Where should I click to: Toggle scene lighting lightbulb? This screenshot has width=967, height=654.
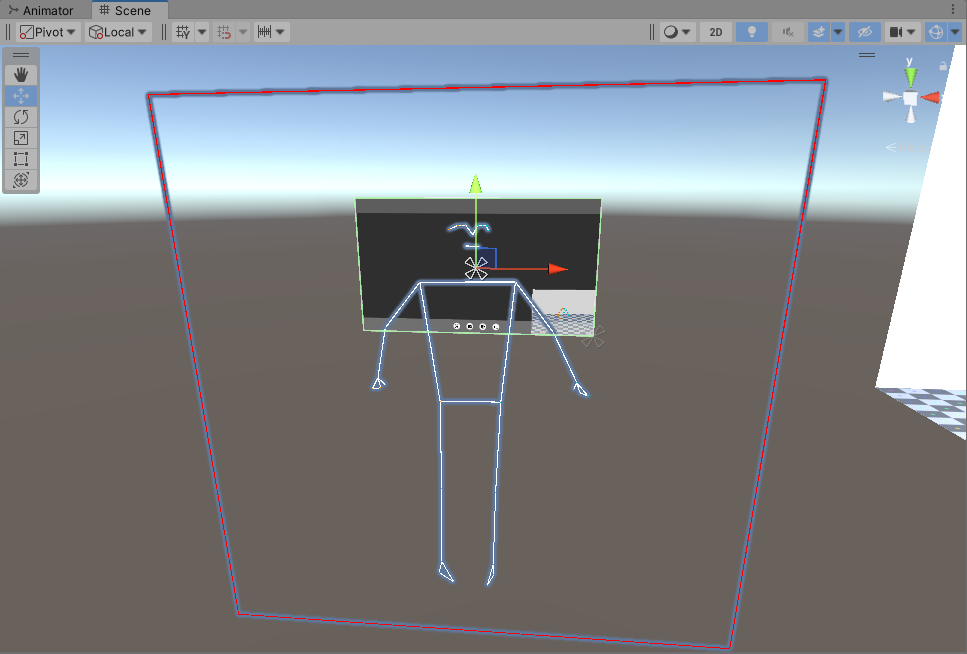pos(752,32)
